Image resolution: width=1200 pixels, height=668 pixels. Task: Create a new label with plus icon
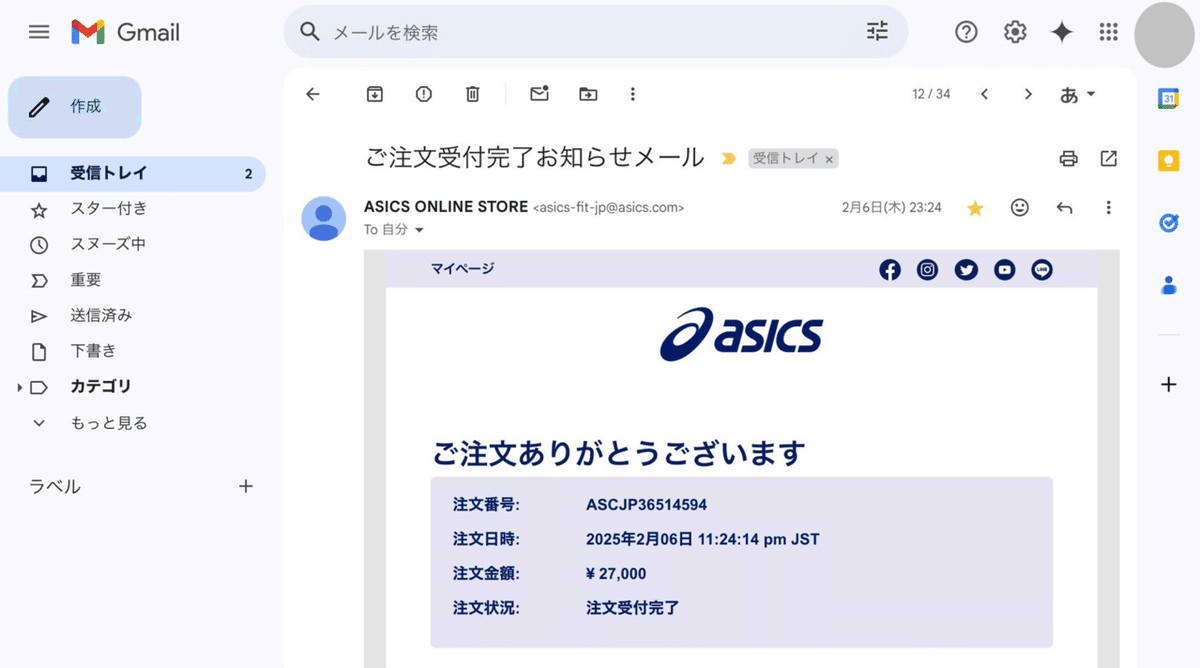coord(246,487)
